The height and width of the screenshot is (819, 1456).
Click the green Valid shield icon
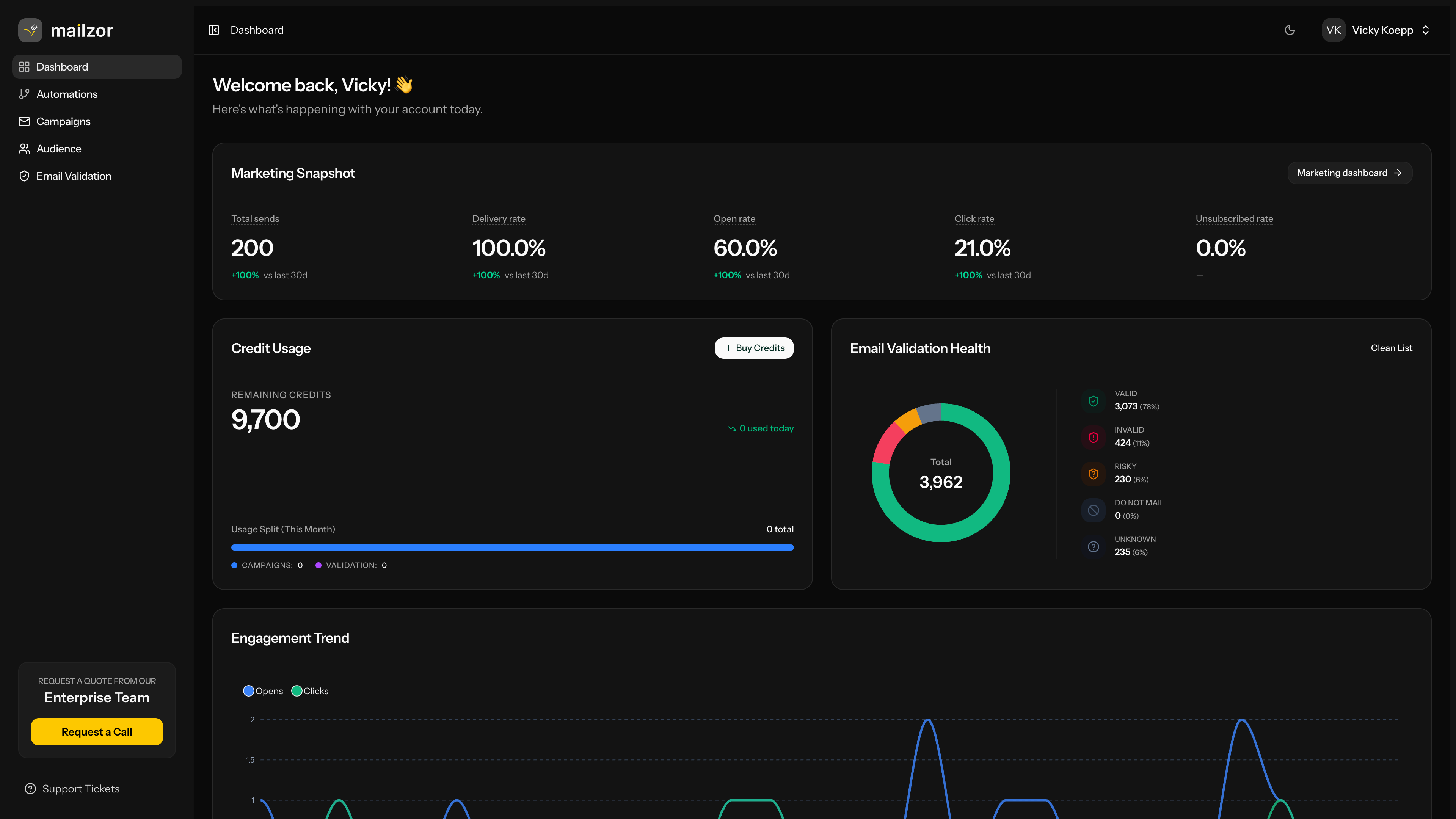tap(1094, 401)
